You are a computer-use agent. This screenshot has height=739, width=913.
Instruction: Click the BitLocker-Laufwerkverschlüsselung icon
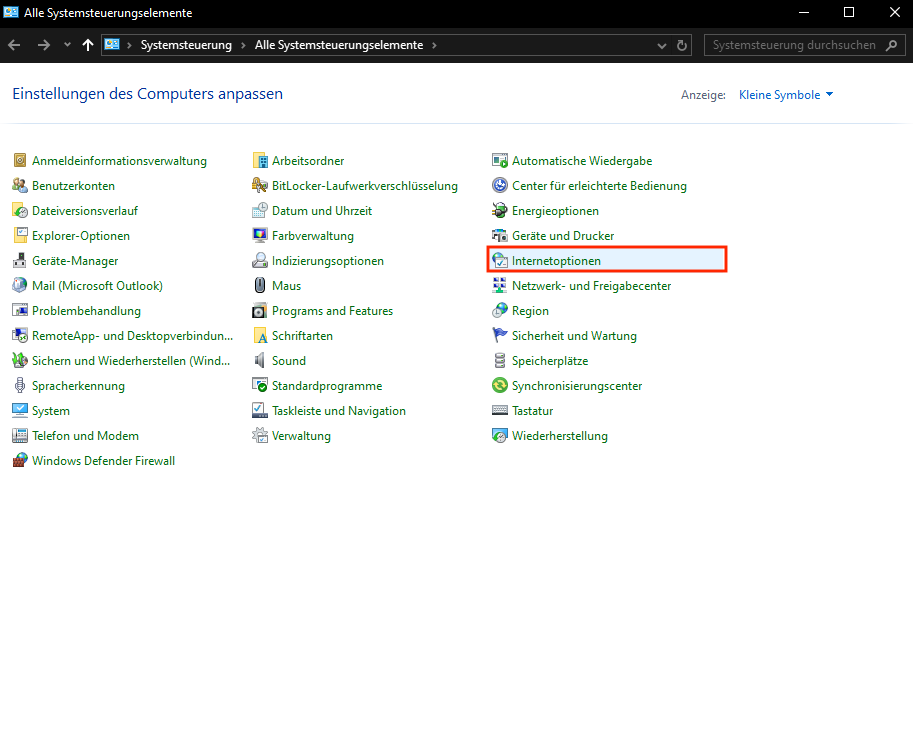(x=260, y=186)
